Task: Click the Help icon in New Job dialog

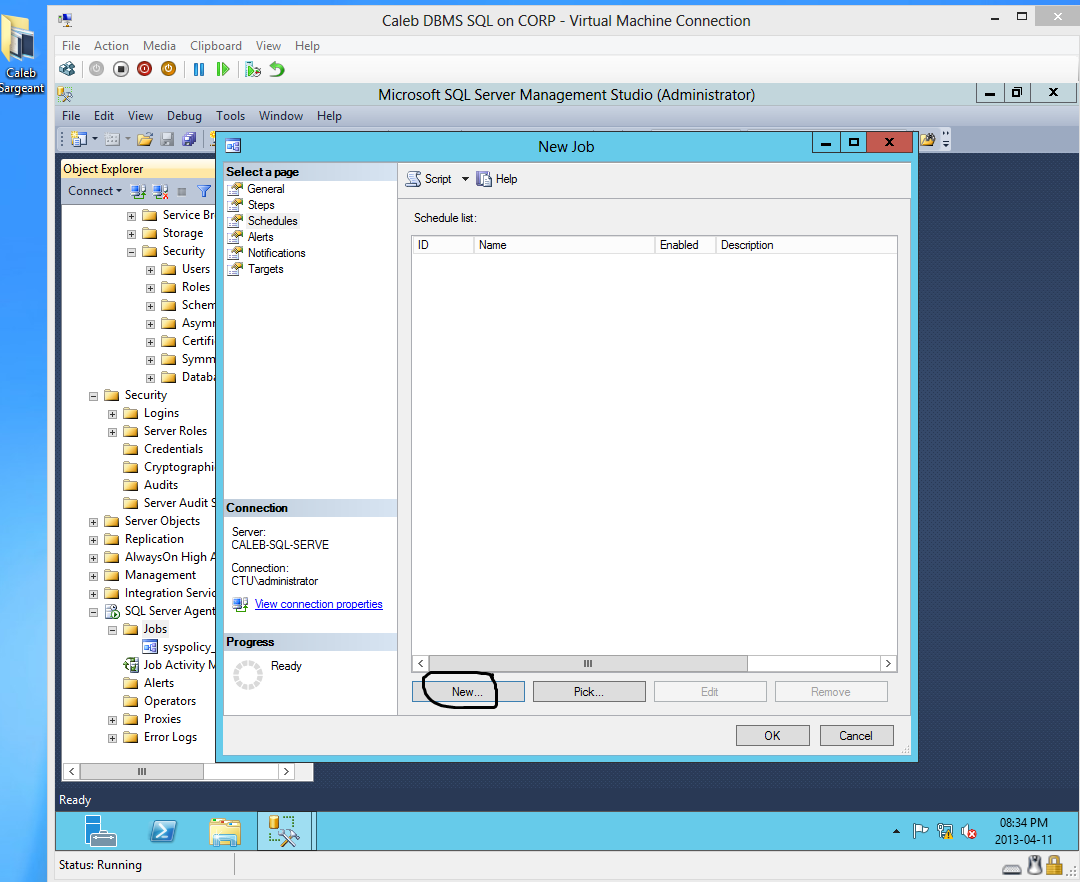Action: pyautogui.click(x=484, y=179)
